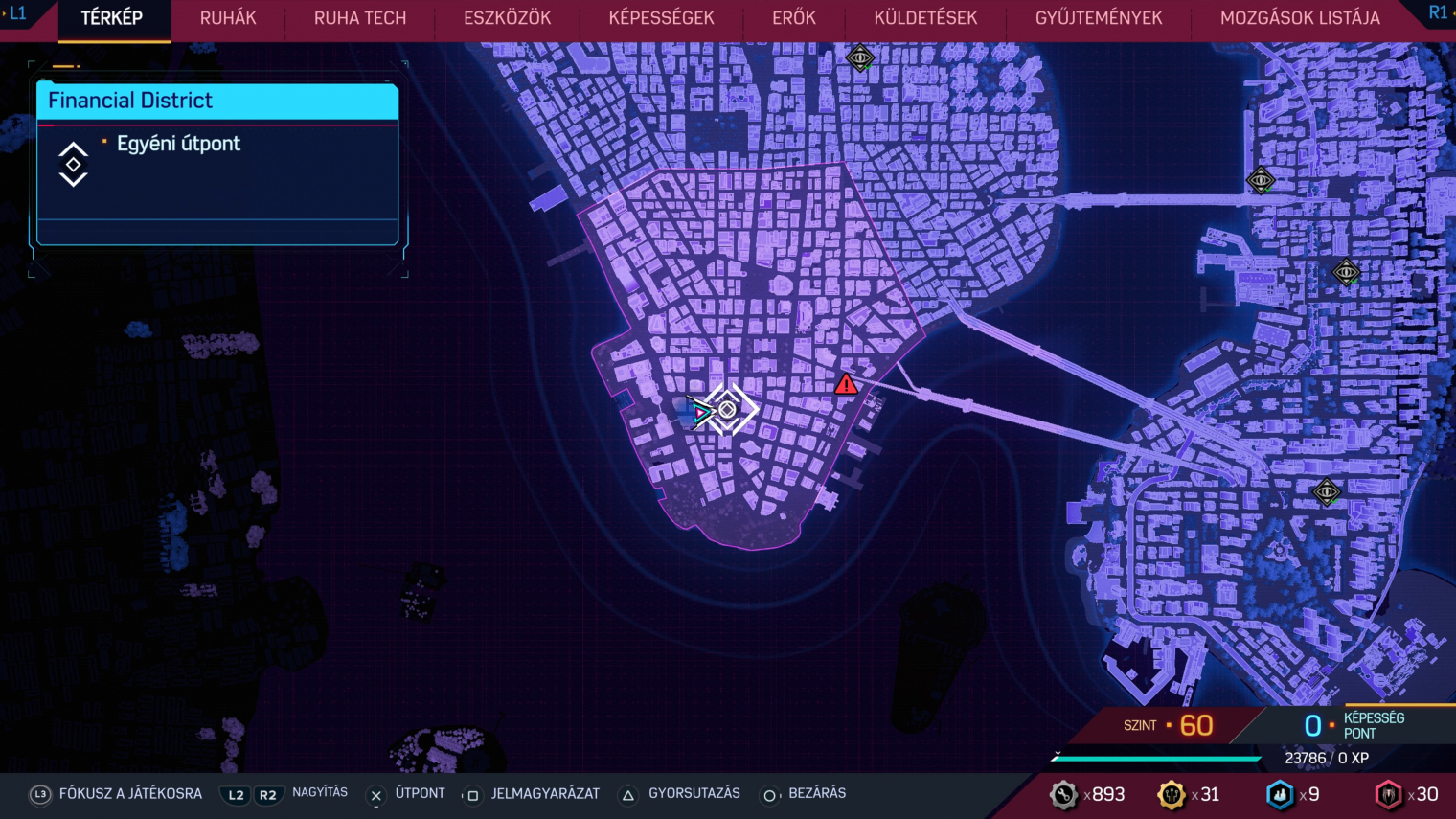Click the SZINT 60 level indicator
1456x819 pixels.
(x=1169, y=726)
